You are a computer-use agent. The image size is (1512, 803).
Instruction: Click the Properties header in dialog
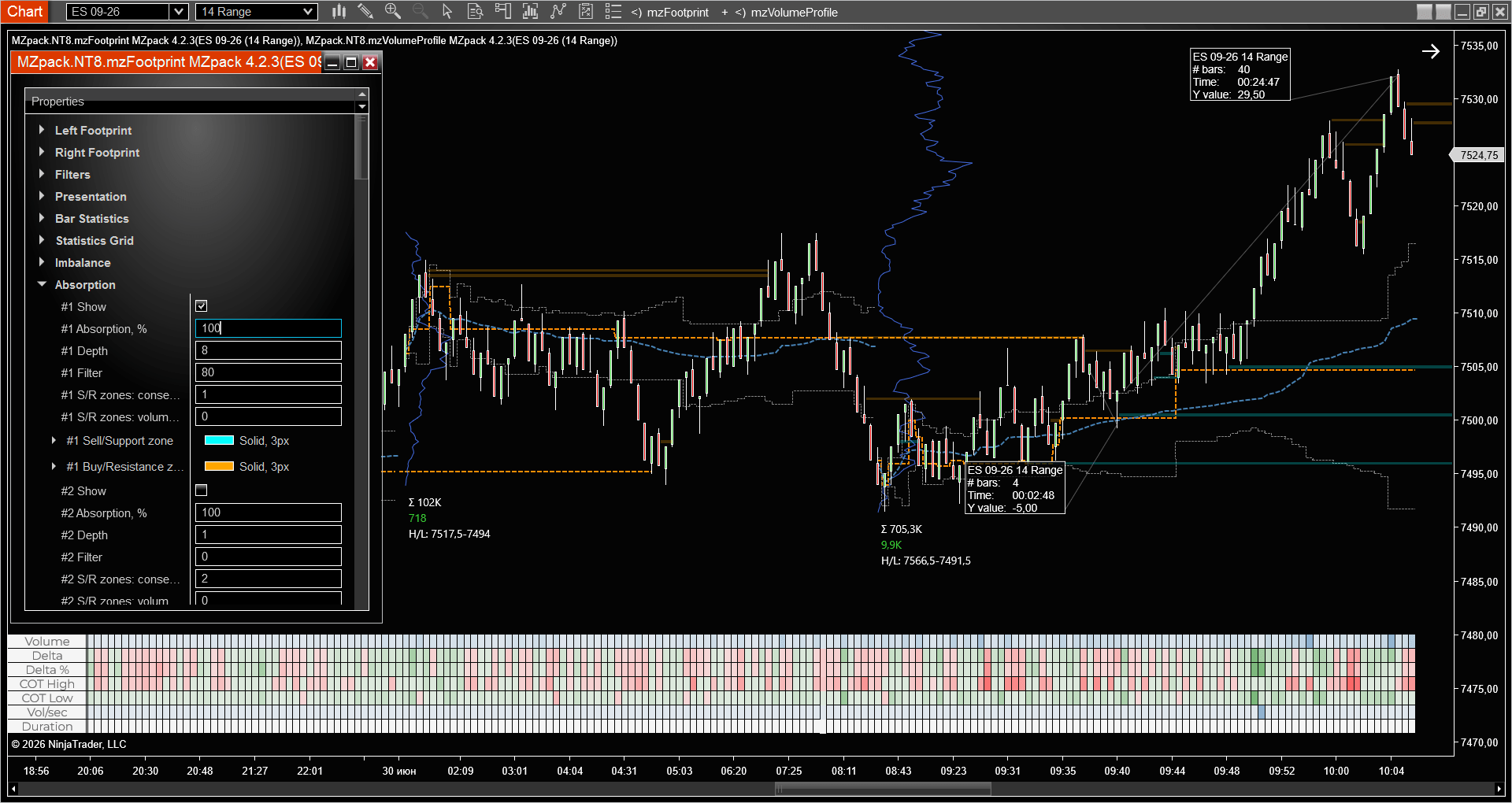click(x=57, y=102)
